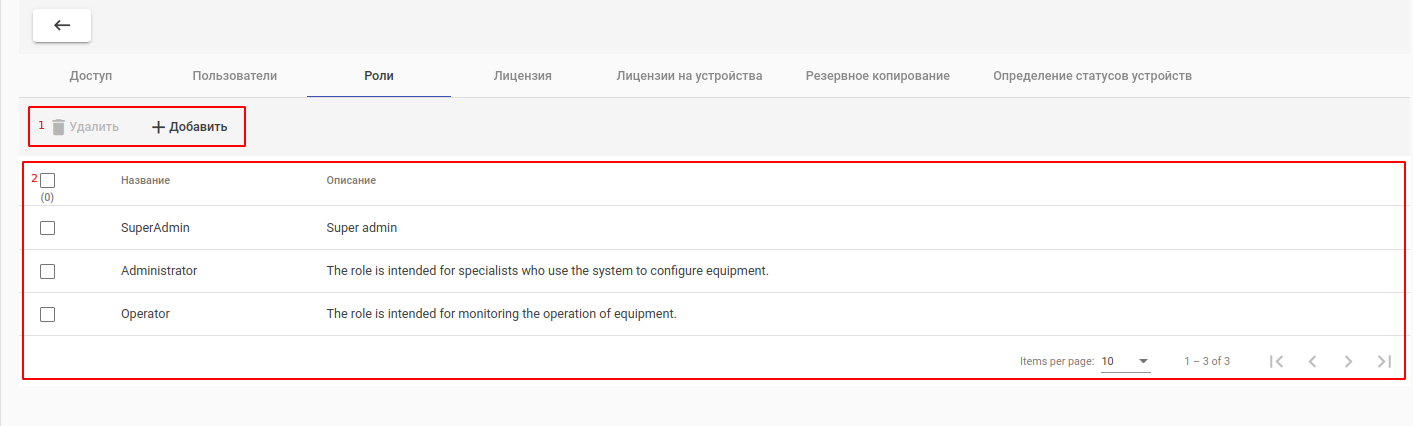The height and width of the screenshot is (426, 1413).
Task: Click the back arrow button
Action: (62, 26)
